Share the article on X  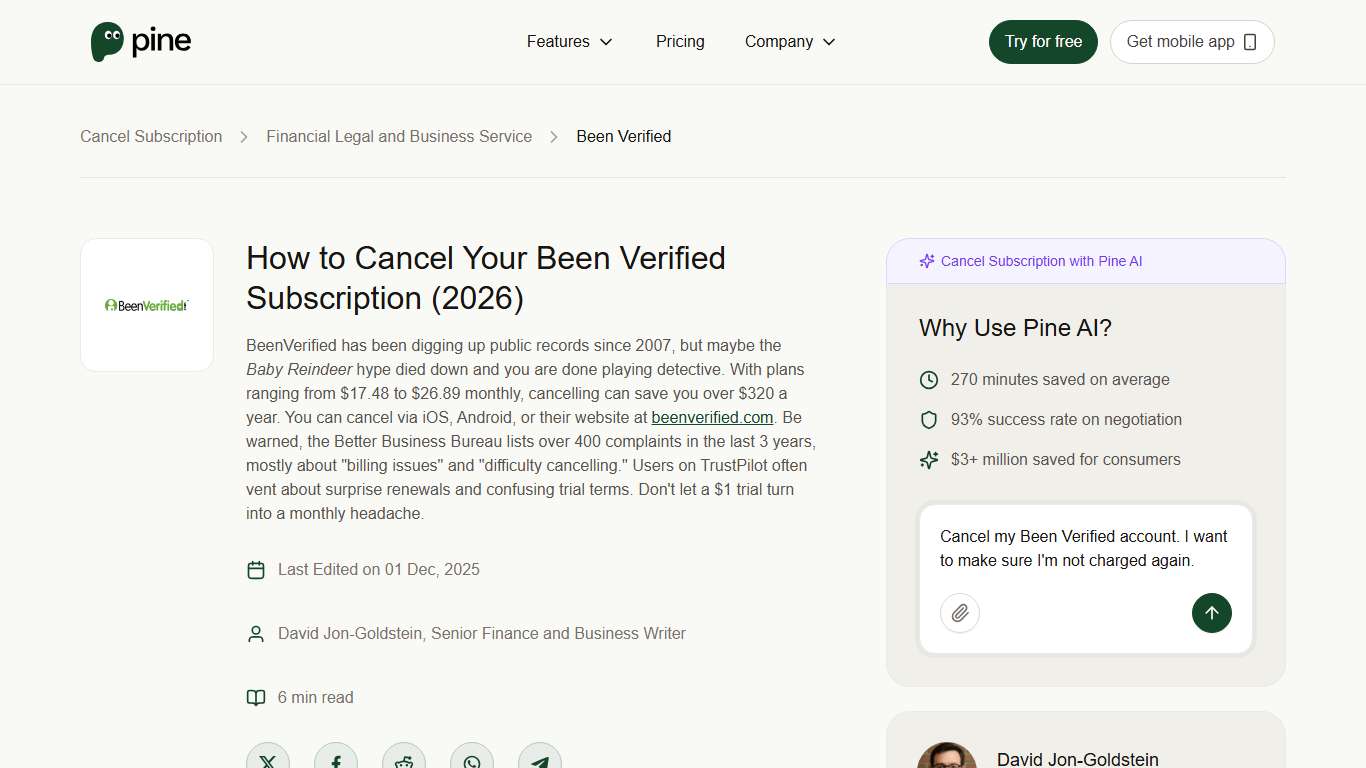click(268, 760)
